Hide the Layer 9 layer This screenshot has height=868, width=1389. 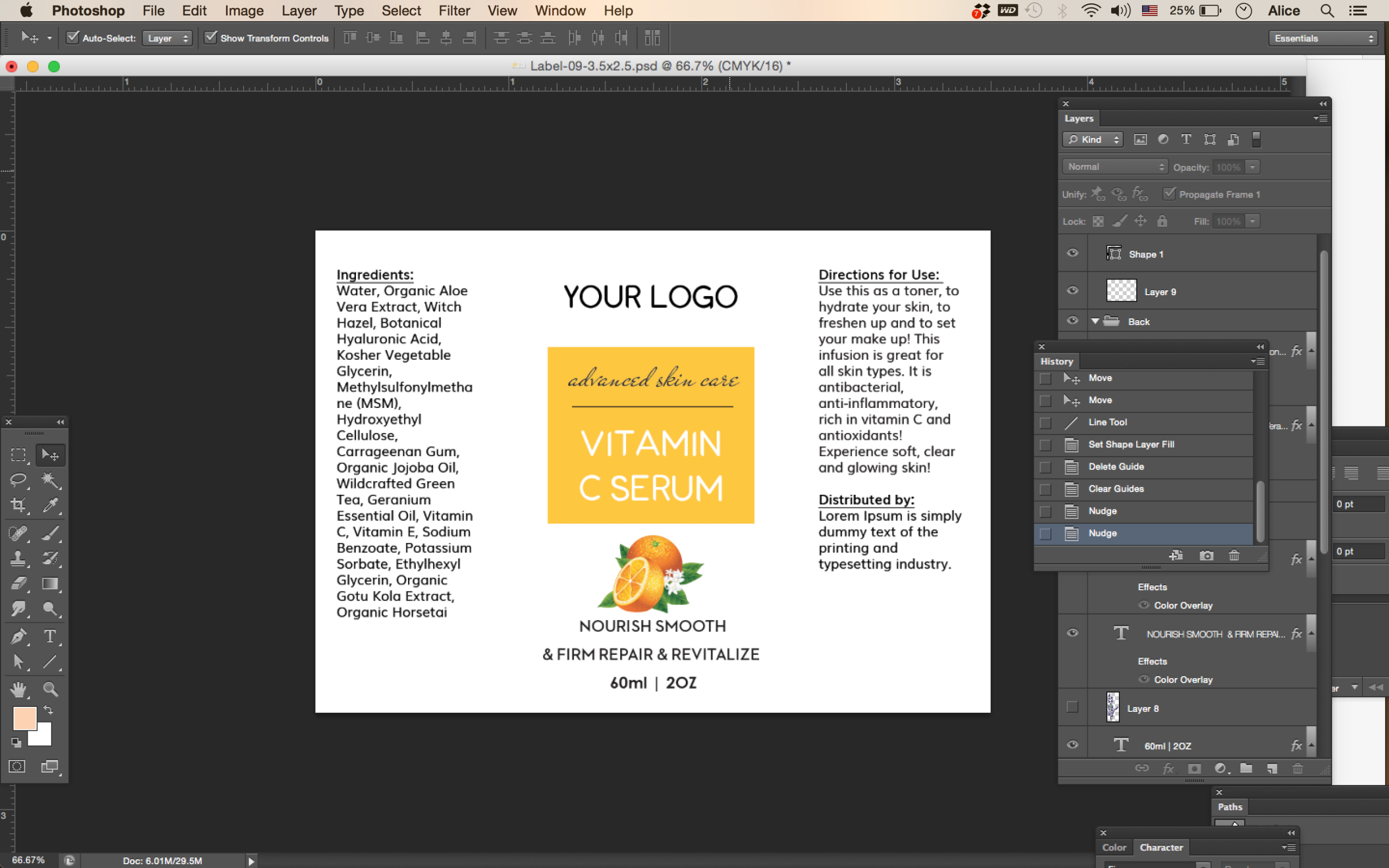click(1072, 290)
